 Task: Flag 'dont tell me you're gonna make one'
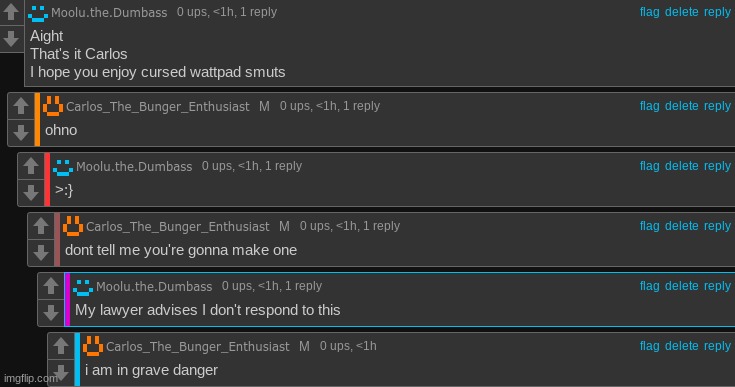tap(650, 226)
